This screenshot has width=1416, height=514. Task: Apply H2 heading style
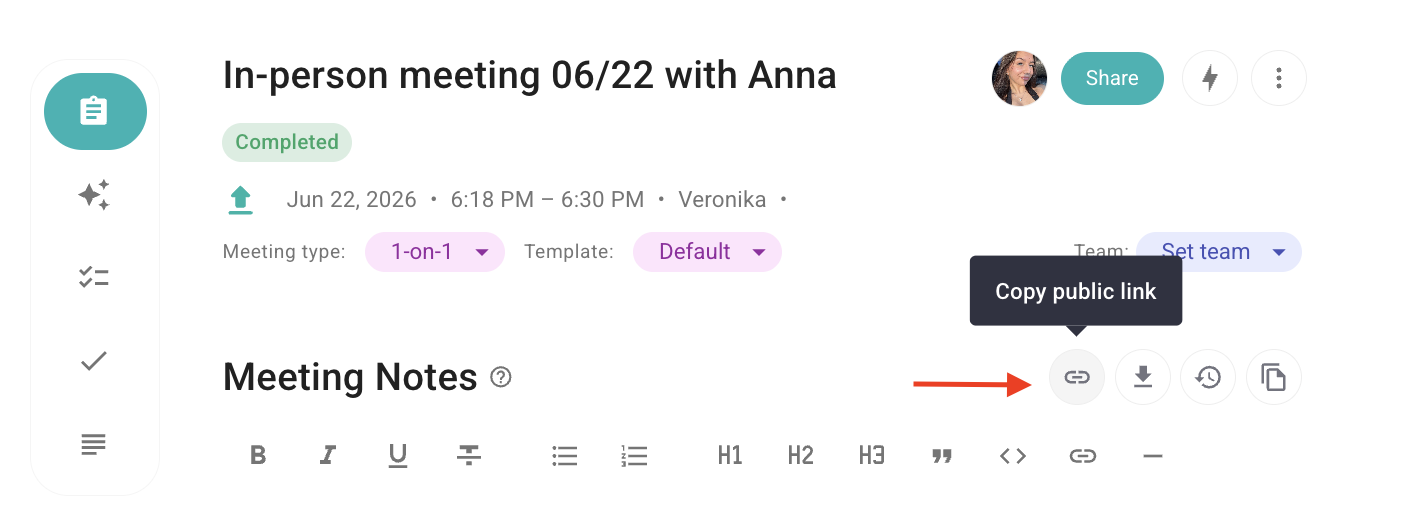click(x=800, y=456)
